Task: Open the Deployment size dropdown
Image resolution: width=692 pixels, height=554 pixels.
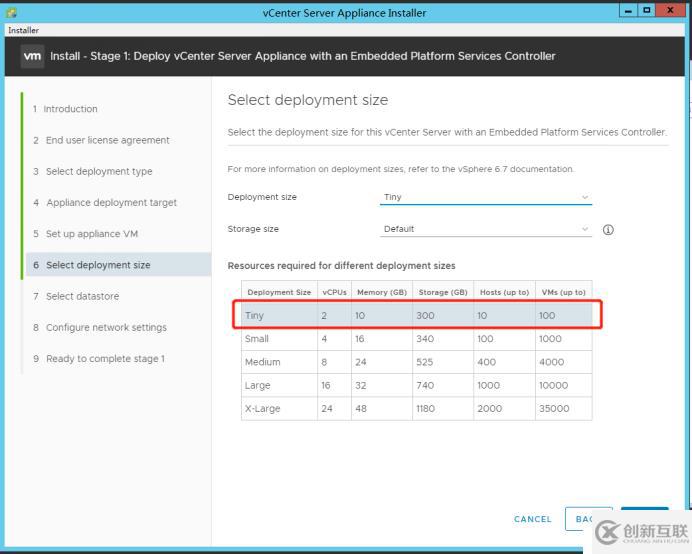Action: [x=485, y=197]
